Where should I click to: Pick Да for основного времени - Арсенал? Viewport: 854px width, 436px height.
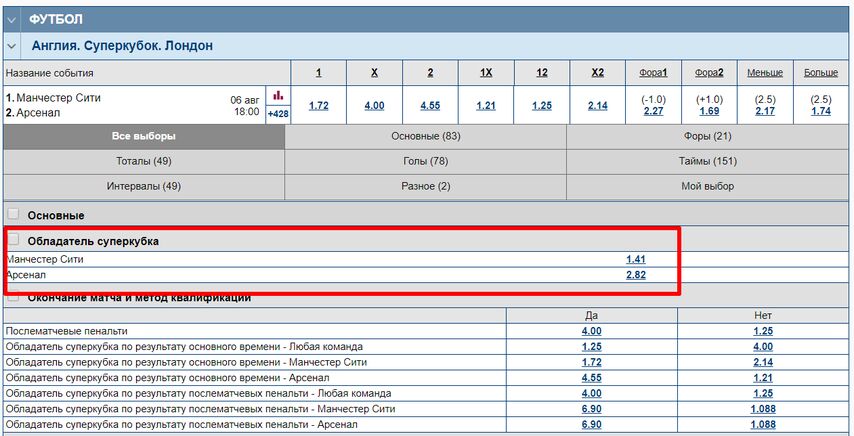[591, 378]
